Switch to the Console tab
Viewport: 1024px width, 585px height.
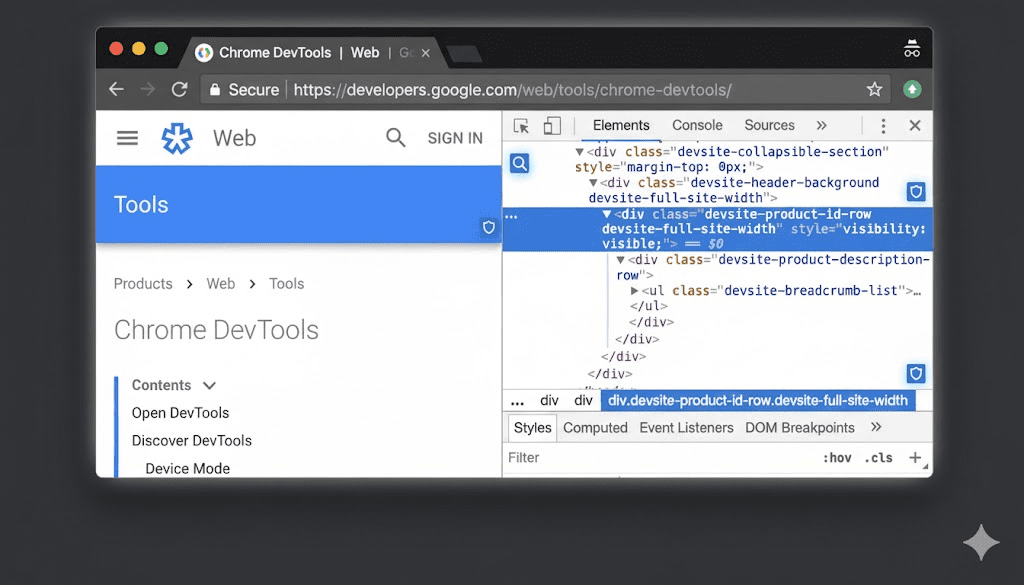pos(697,125)
